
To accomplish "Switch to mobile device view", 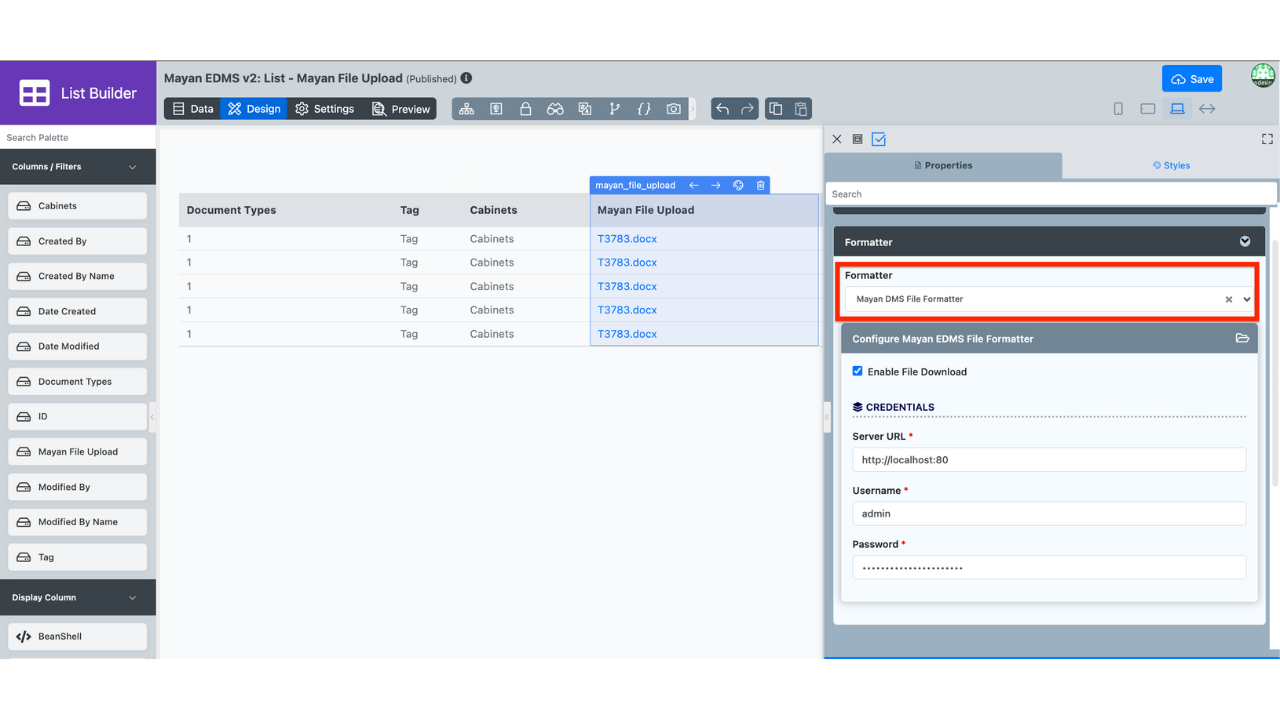I will tap(1118, 109).
